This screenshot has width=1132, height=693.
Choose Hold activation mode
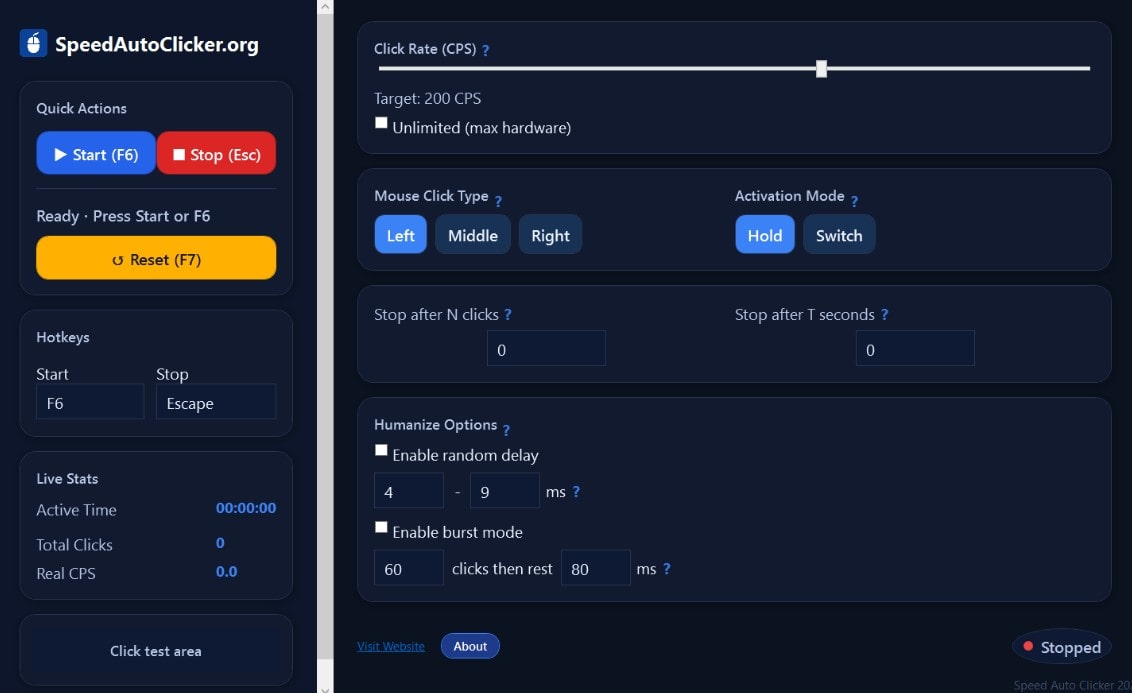[x=765, y=235]
